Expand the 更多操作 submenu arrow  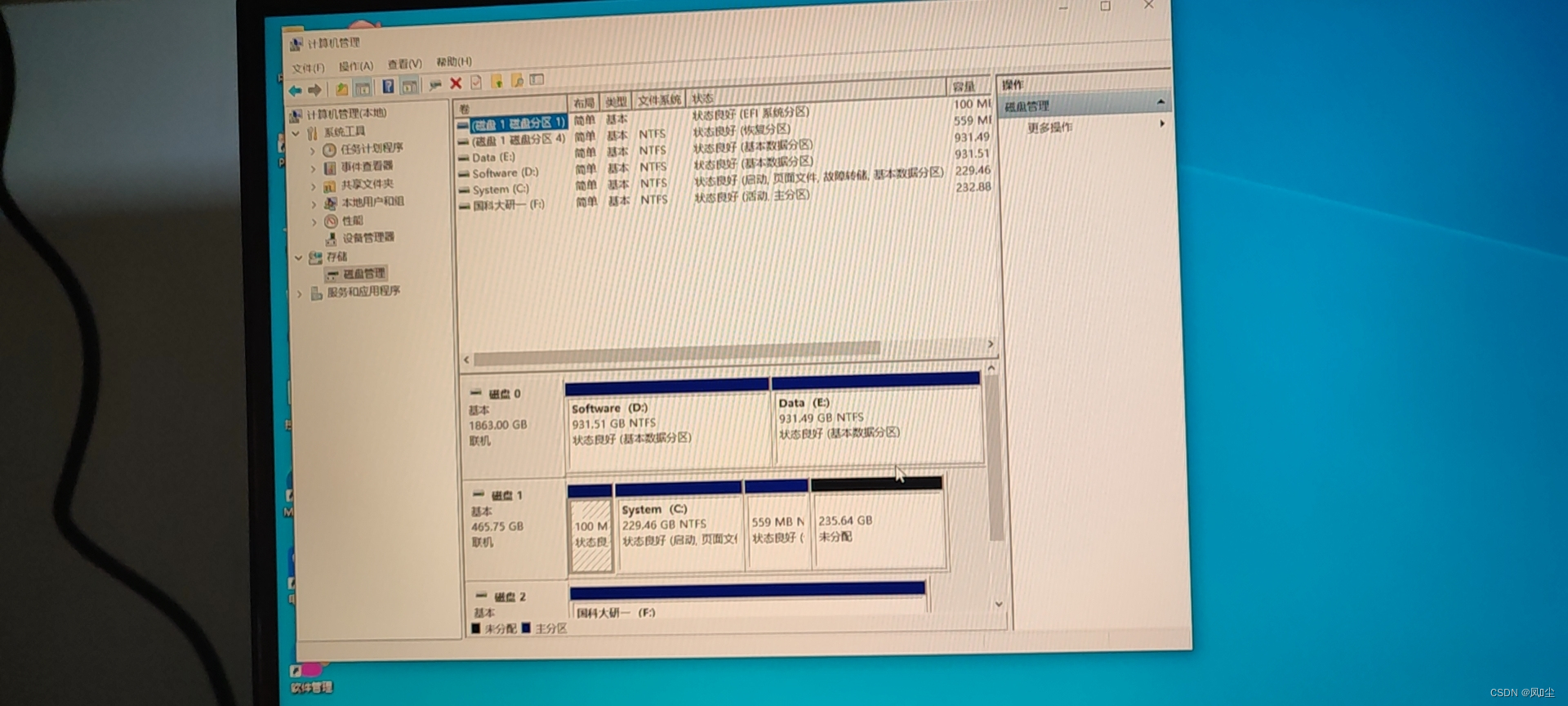coord(1162,123)
